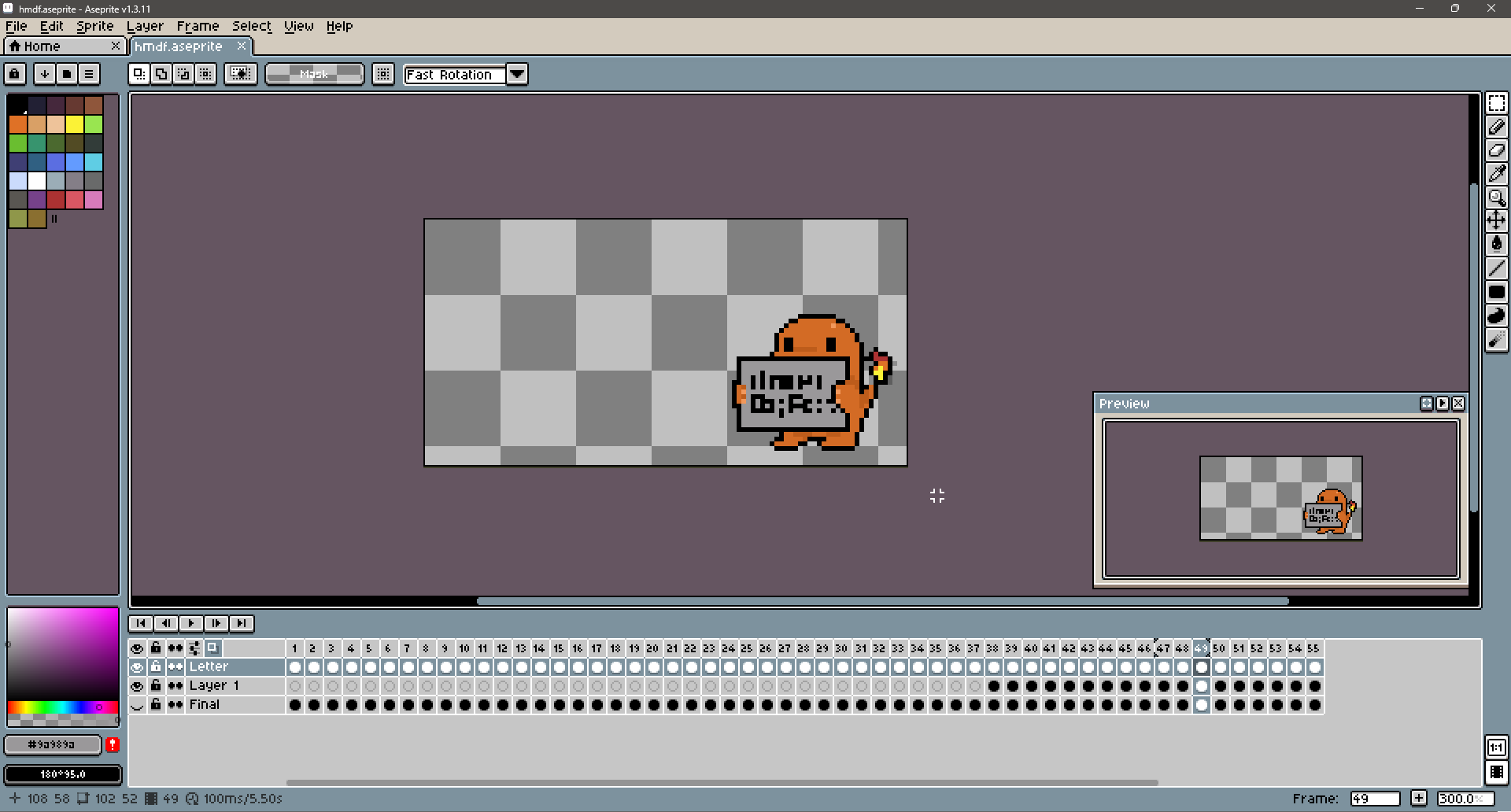Lock the Letter layer

coord(156,667)
